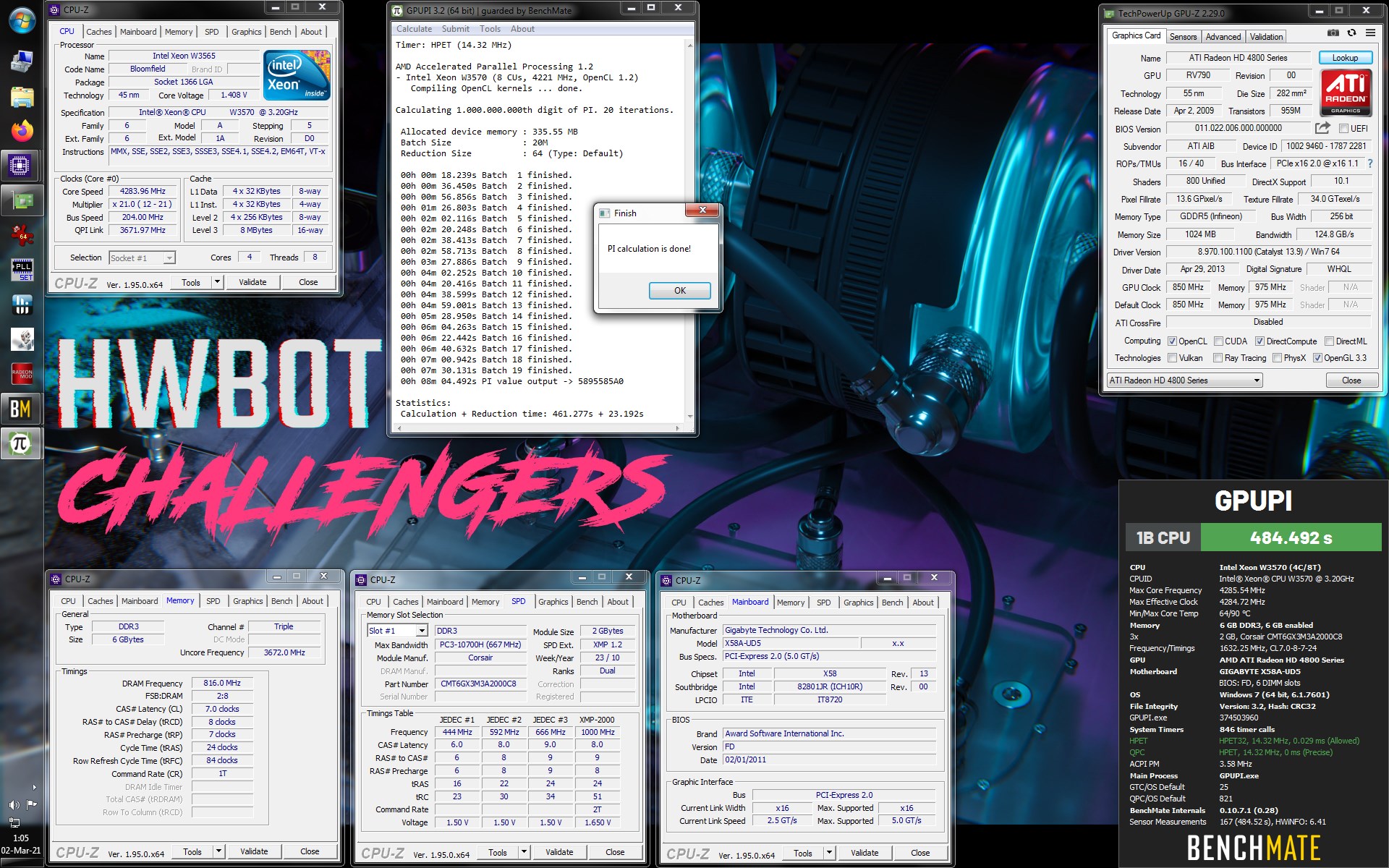Click the GPU-Z refresh icon
The height and width of the screenshot is (868, 1389).
point(1351,33)
